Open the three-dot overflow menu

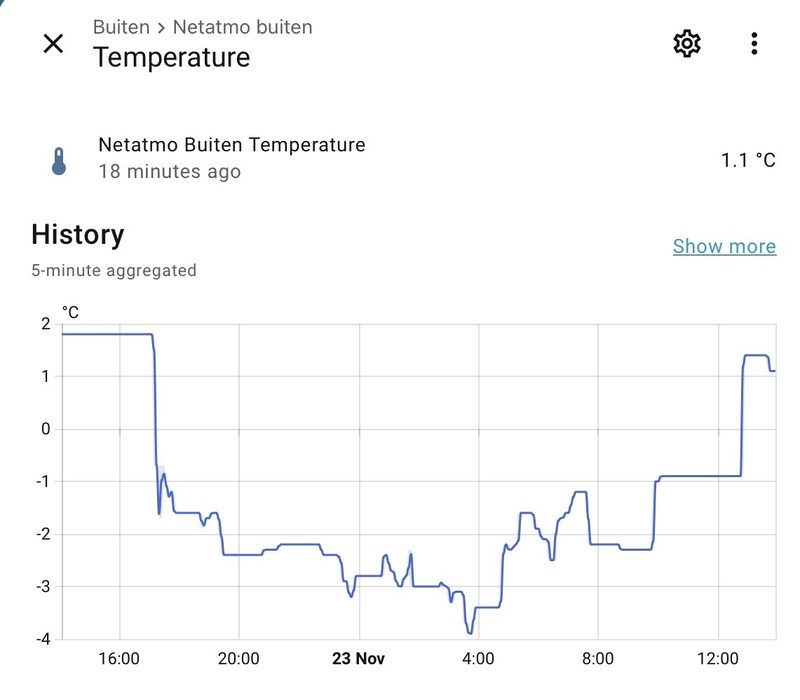(754, 43)
